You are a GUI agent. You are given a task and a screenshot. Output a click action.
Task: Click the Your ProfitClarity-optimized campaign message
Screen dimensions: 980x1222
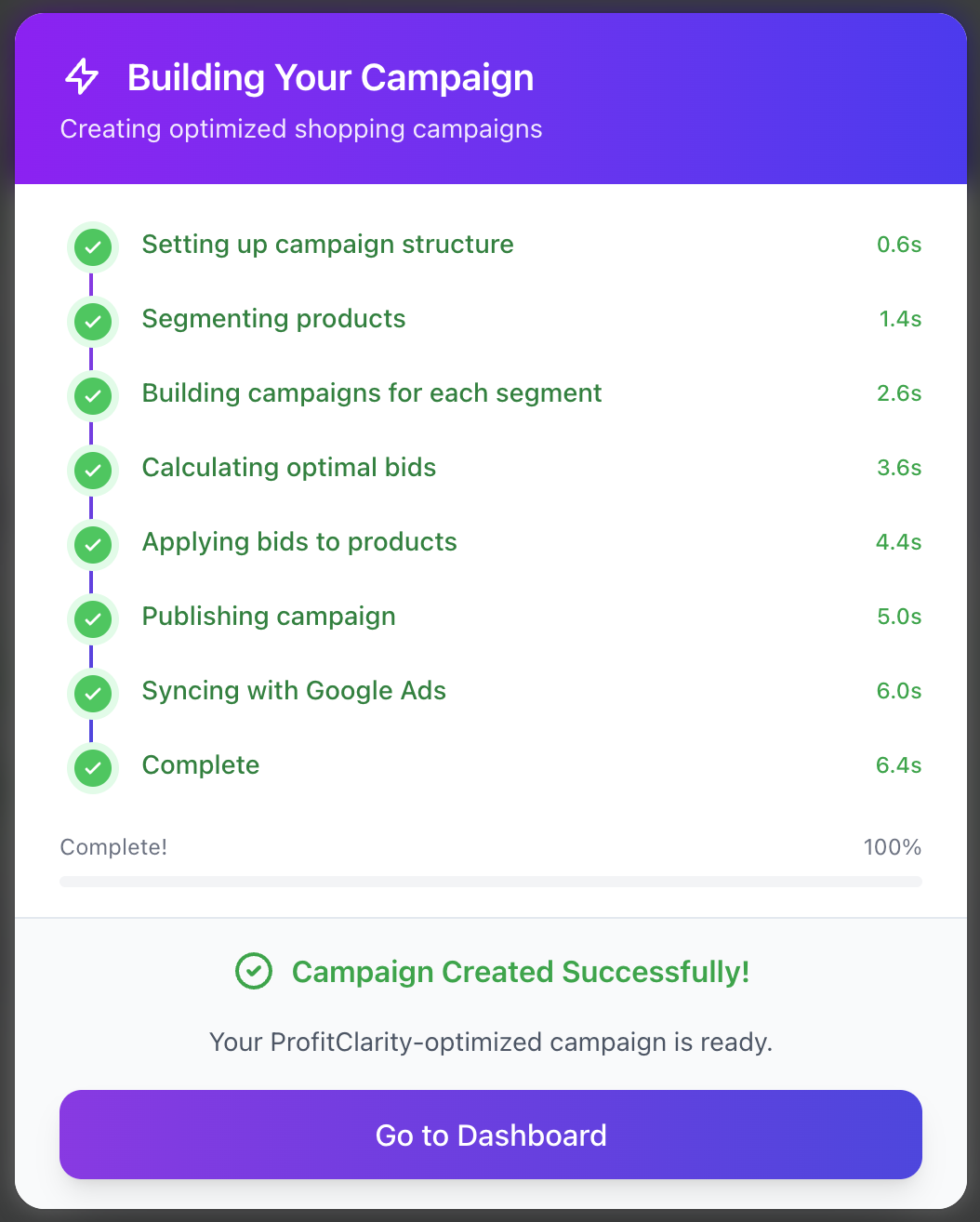click(x=490, y=1043)
